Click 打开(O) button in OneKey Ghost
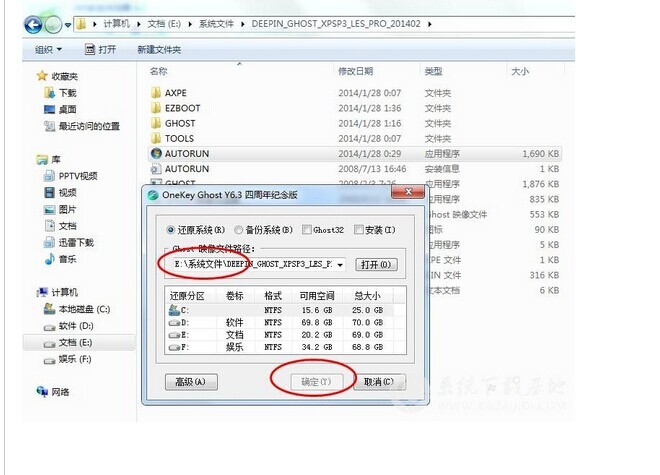Screen dimensions: 660x475 click(x=376, y=264)
